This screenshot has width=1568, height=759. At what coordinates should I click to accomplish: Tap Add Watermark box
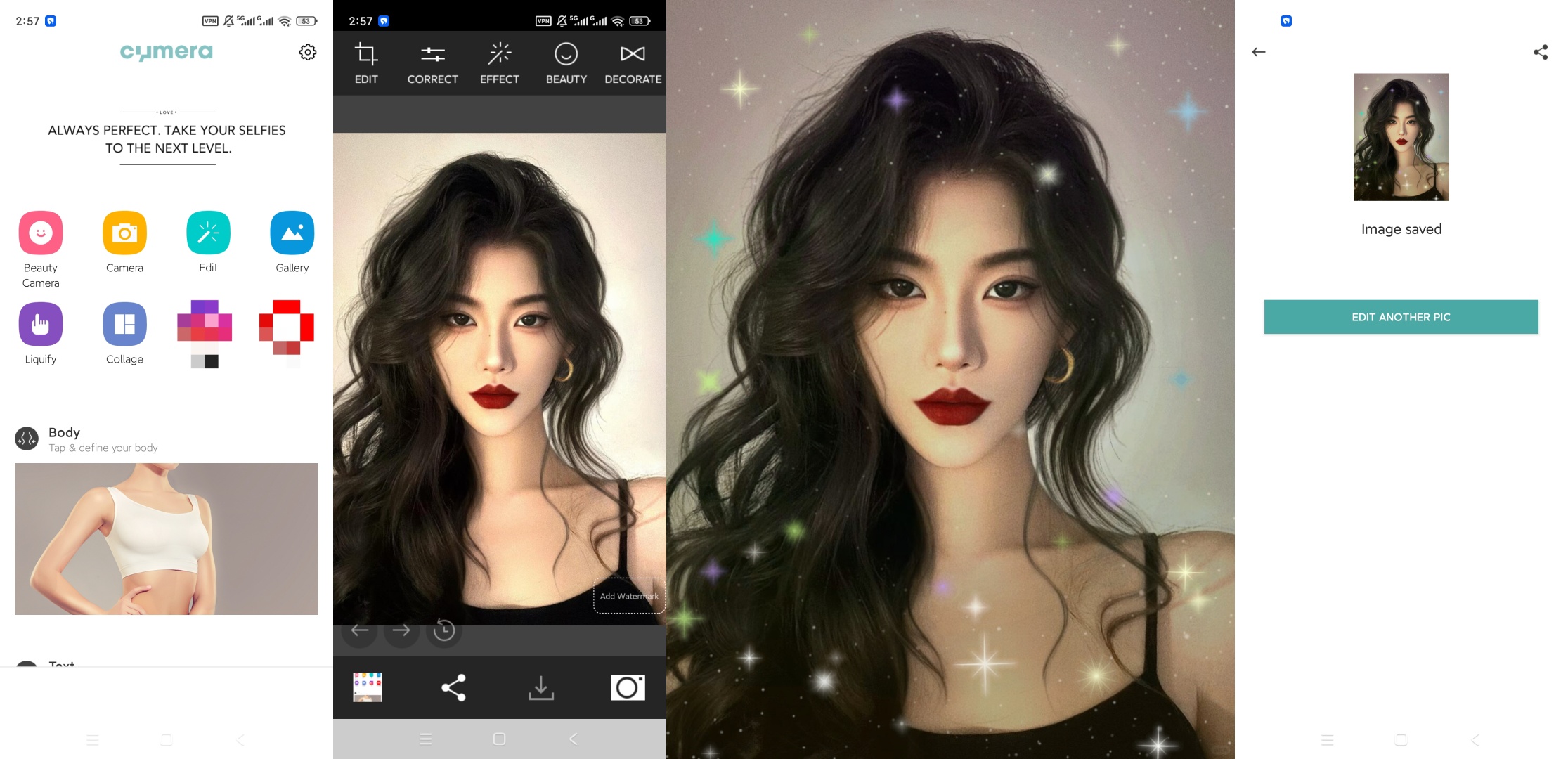pos(629,596)
